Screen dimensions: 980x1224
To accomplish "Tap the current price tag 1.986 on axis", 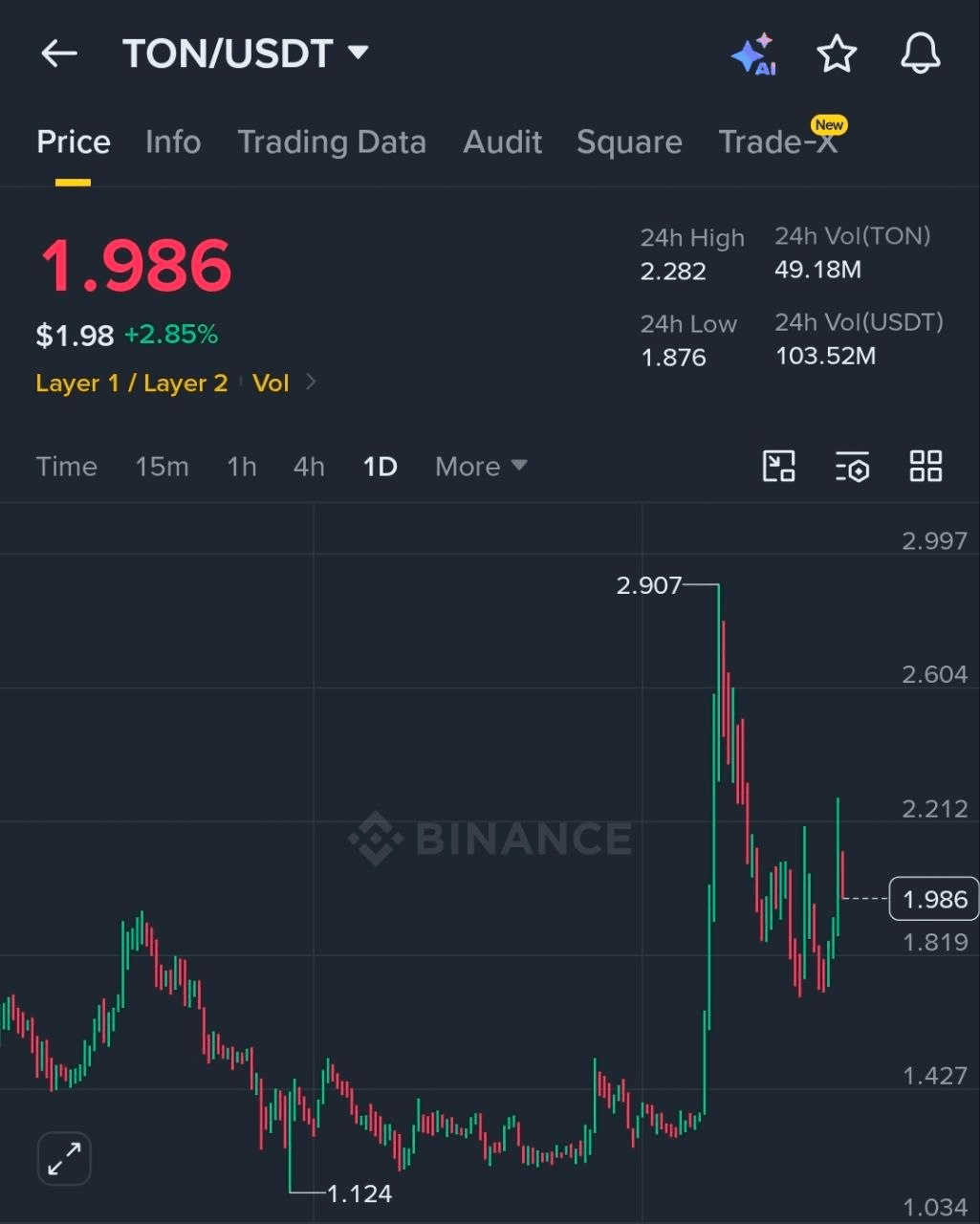I will tap(934, 899).
